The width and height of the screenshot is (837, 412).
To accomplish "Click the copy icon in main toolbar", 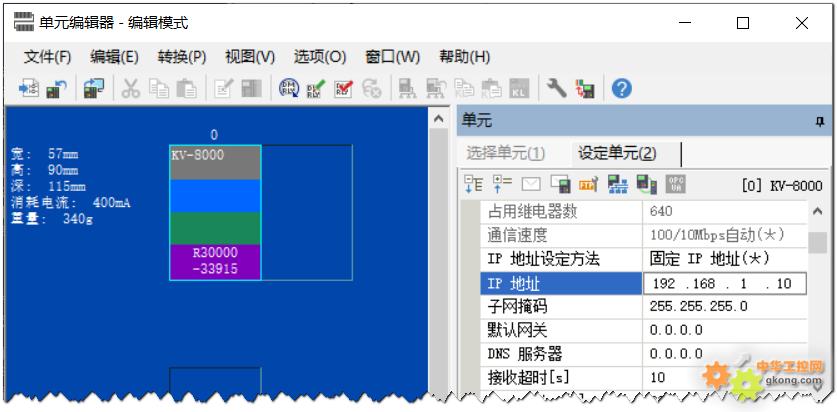I will pyautogui.click(x=159, y=89).
